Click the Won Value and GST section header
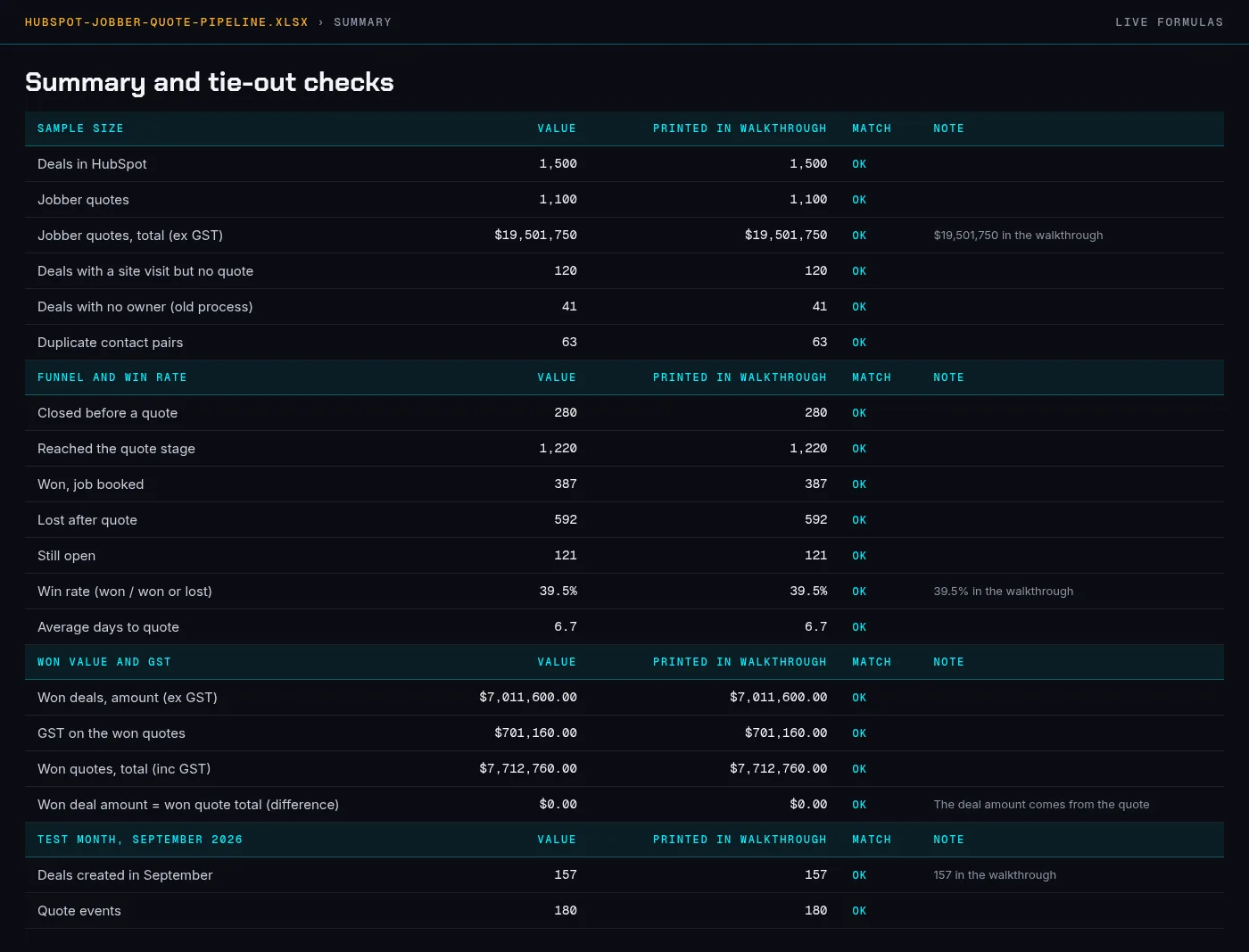Screen dimensions: 1249x952 pyautogui.click(x=104, y=662)
